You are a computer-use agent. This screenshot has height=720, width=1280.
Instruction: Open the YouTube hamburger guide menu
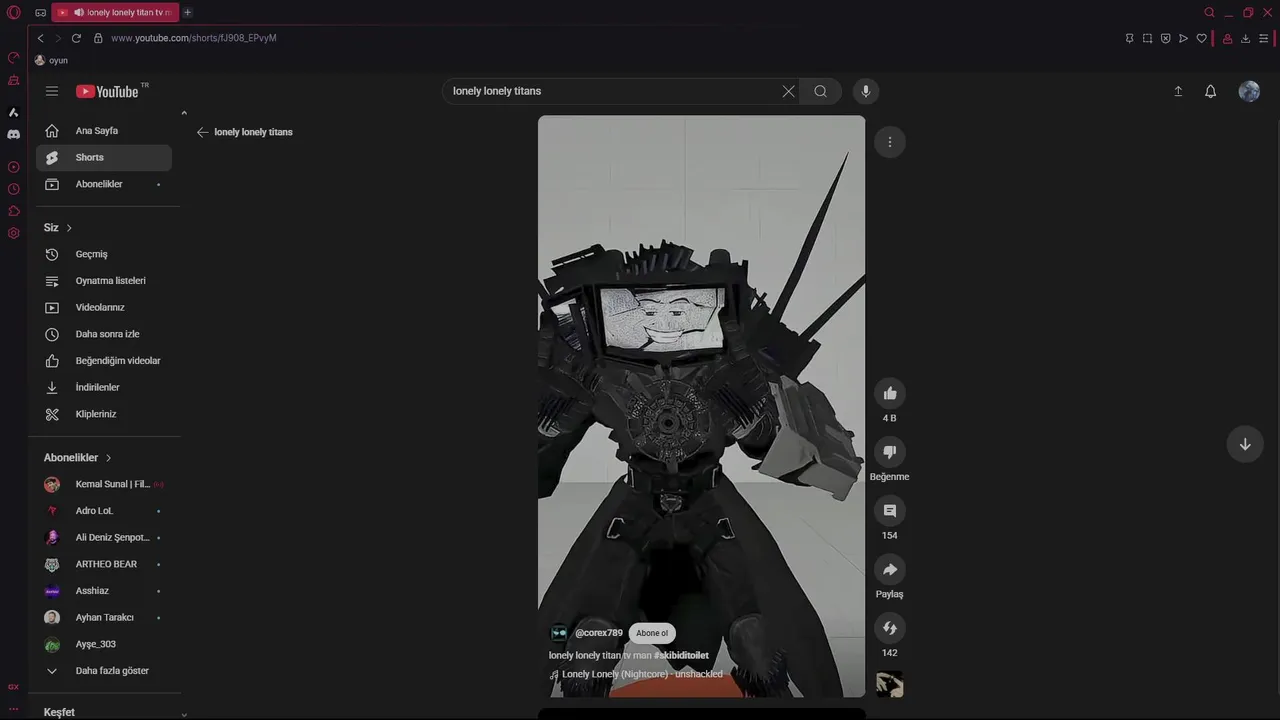coord(52,91)
